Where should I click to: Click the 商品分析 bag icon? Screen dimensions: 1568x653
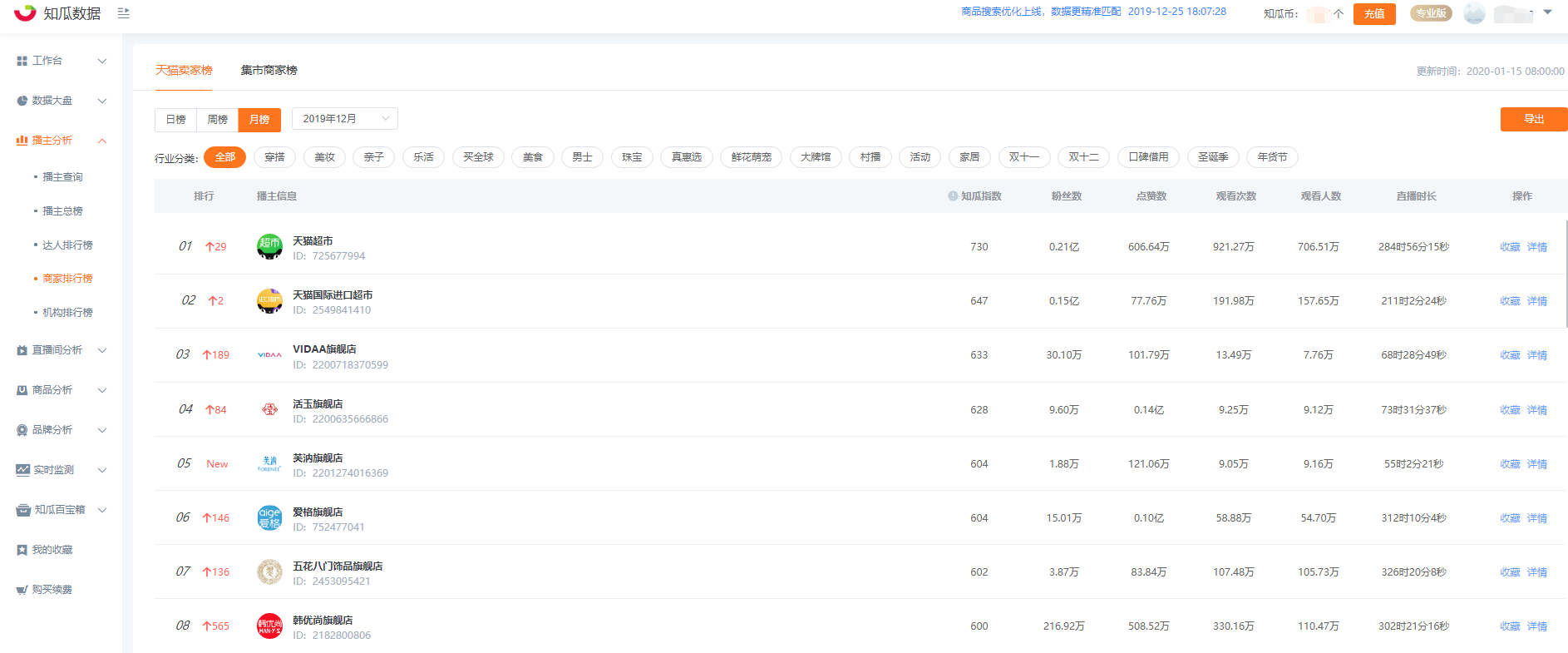click(22, 390)
